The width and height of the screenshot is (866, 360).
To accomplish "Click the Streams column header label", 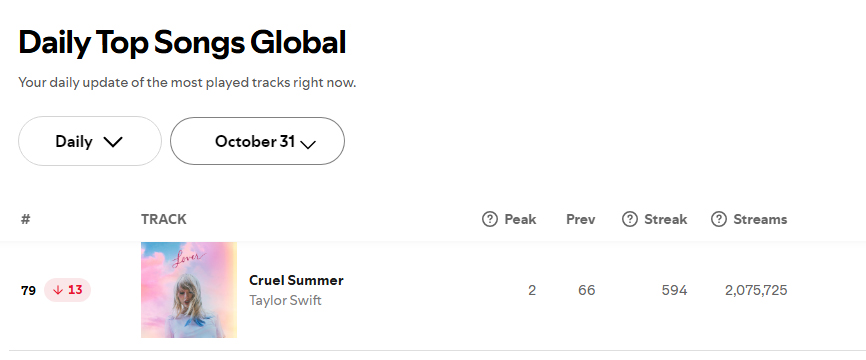I will pos(760,219).
